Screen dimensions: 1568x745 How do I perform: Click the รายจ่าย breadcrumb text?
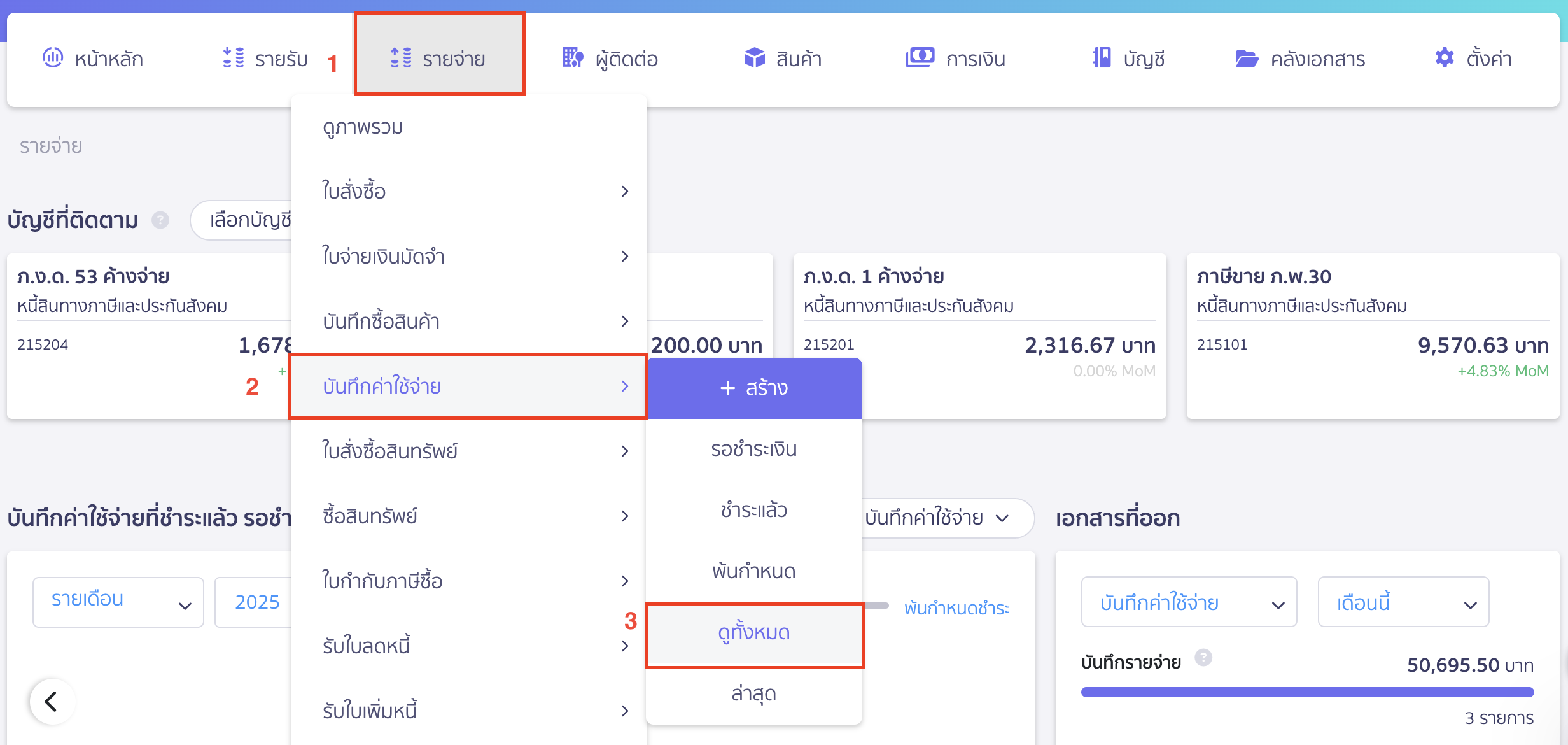click(x=51, y=146)
